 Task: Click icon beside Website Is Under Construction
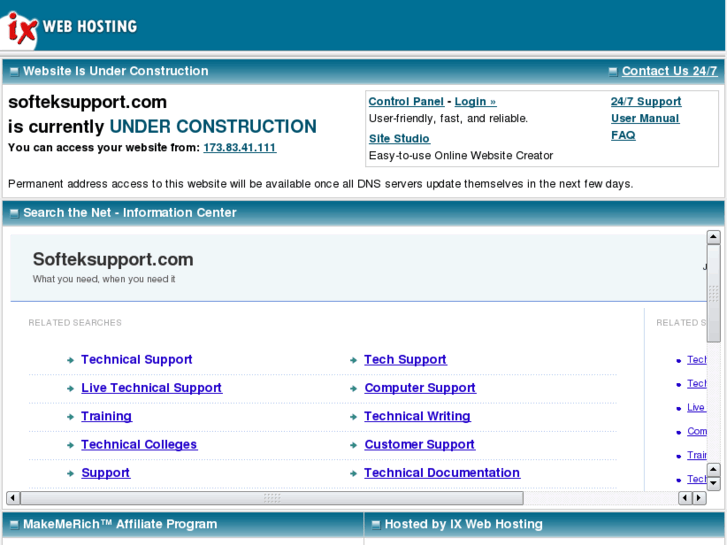click(14, 71)
